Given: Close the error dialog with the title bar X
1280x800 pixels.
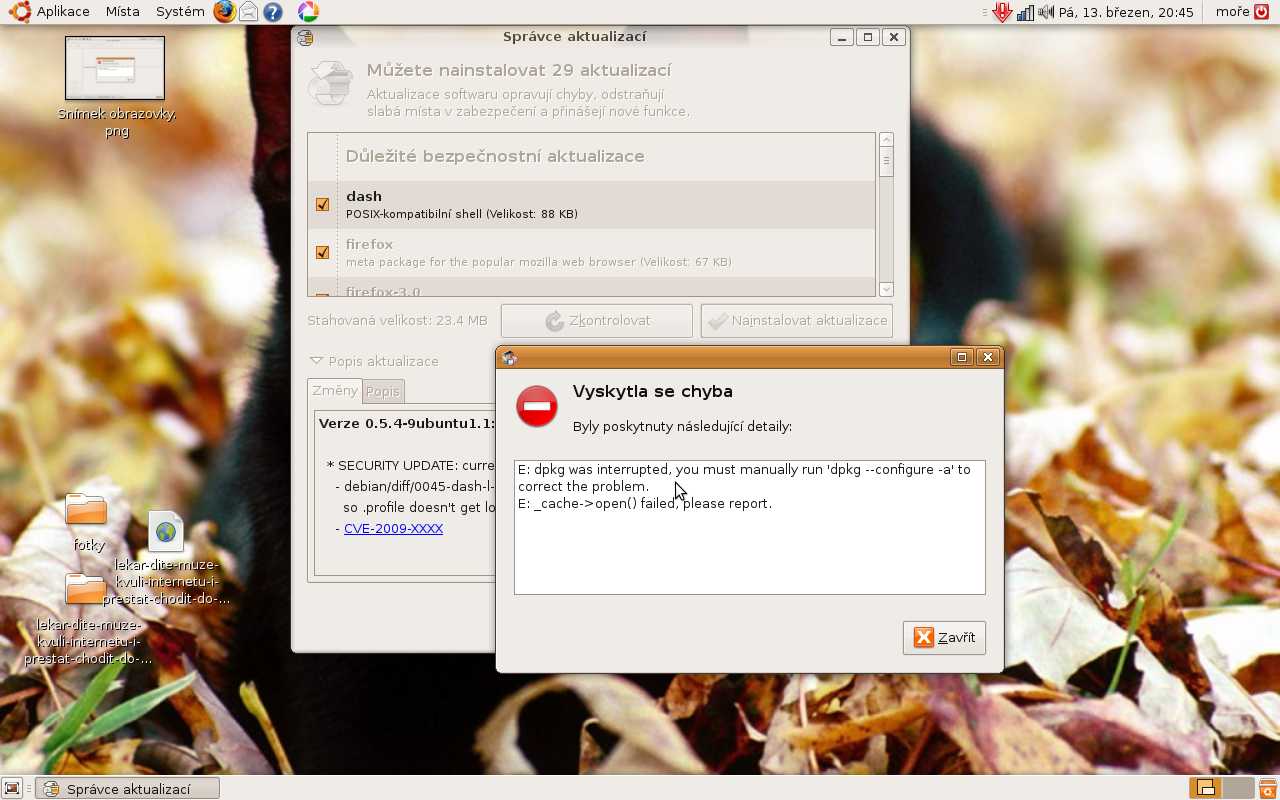Looking at the screenshot, I should (x=988, y=357).
